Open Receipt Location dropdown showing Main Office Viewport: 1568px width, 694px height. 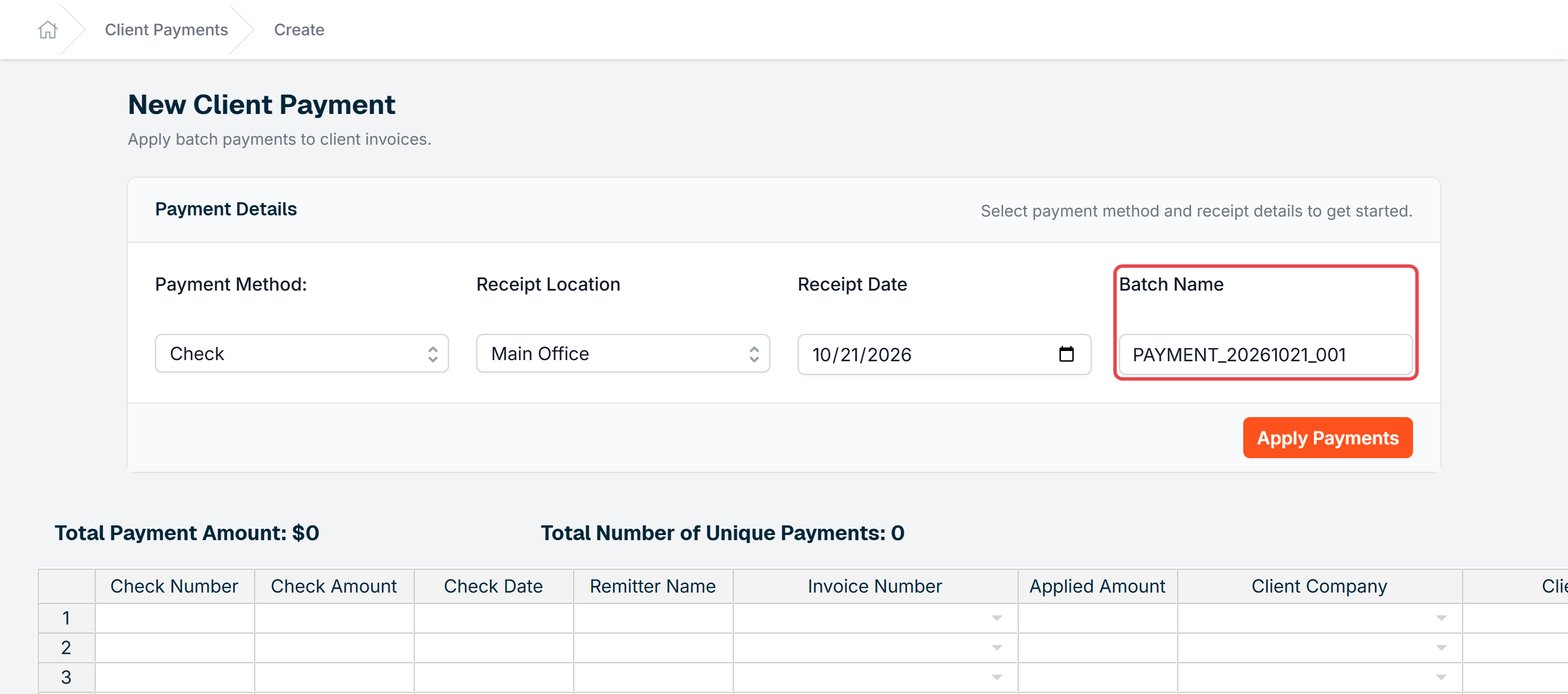623,354
